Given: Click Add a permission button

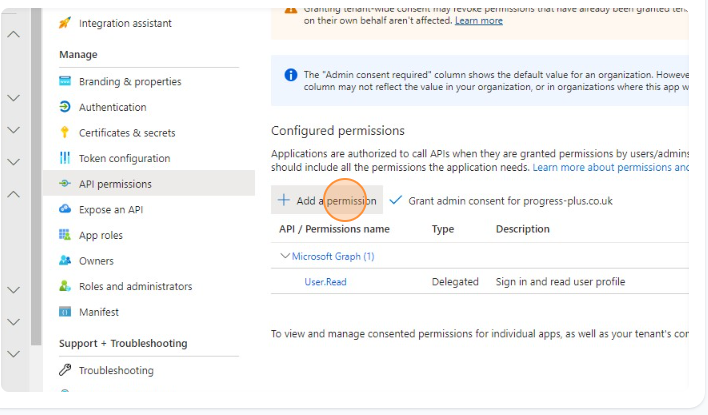Looking at the screenshot, I should (x=327, y=201).
